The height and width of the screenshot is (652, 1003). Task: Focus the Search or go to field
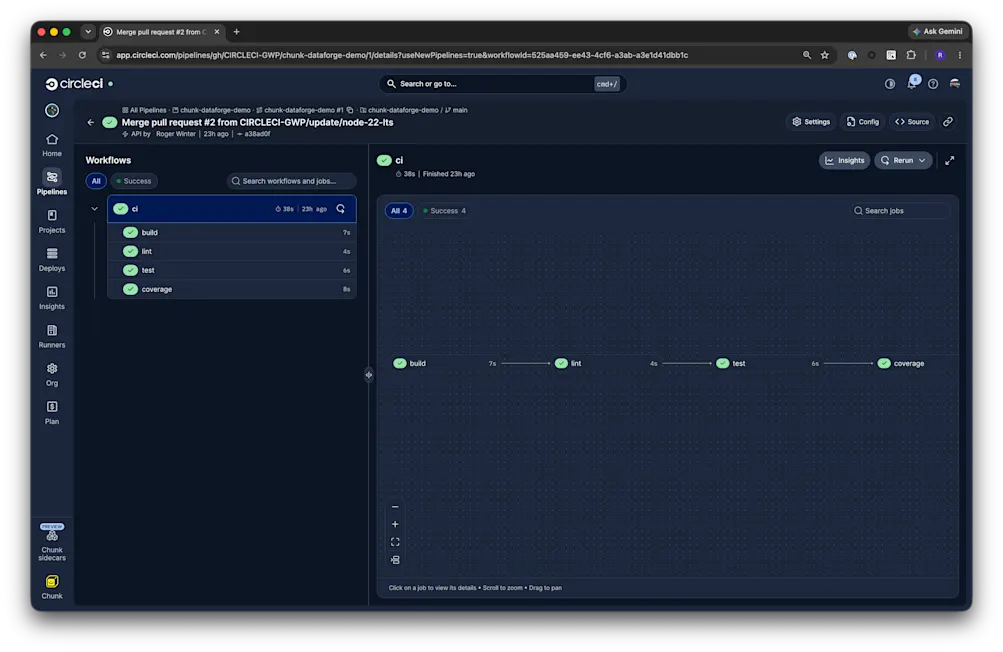pos(503,84)
